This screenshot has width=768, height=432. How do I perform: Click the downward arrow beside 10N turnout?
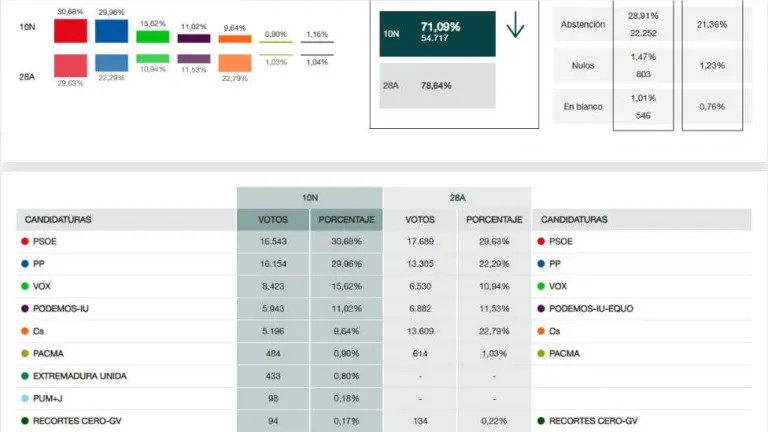pyautogui.click(x=515, y=27)
